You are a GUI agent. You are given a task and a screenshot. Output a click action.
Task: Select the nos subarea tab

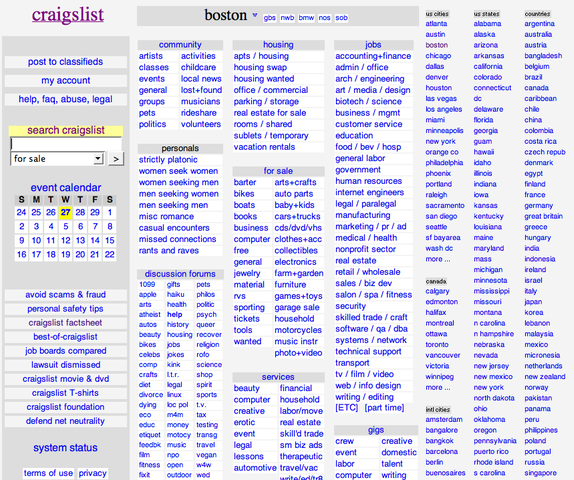pos(324,18)
